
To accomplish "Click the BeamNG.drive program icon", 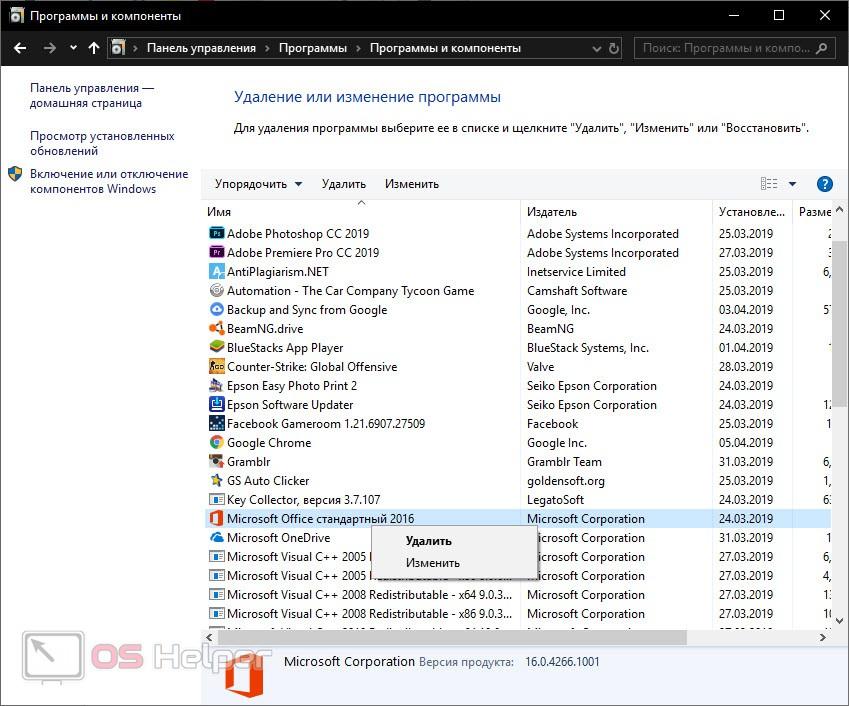I will click(x=217, y=328).
